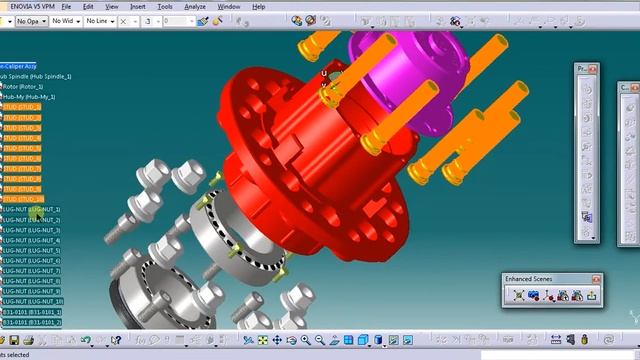Click the colorful sphere icon right of Apply Material
This screenshot has width=640, height=360.
click(x=311, y=20)
